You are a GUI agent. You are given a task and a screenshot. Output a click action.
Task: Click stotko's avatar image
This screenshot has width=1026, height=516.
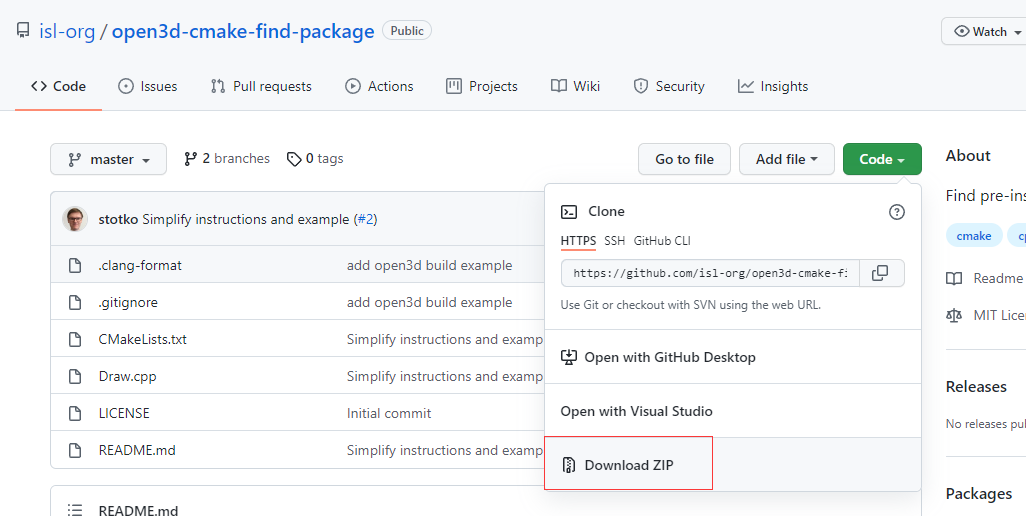click(75, 219)
